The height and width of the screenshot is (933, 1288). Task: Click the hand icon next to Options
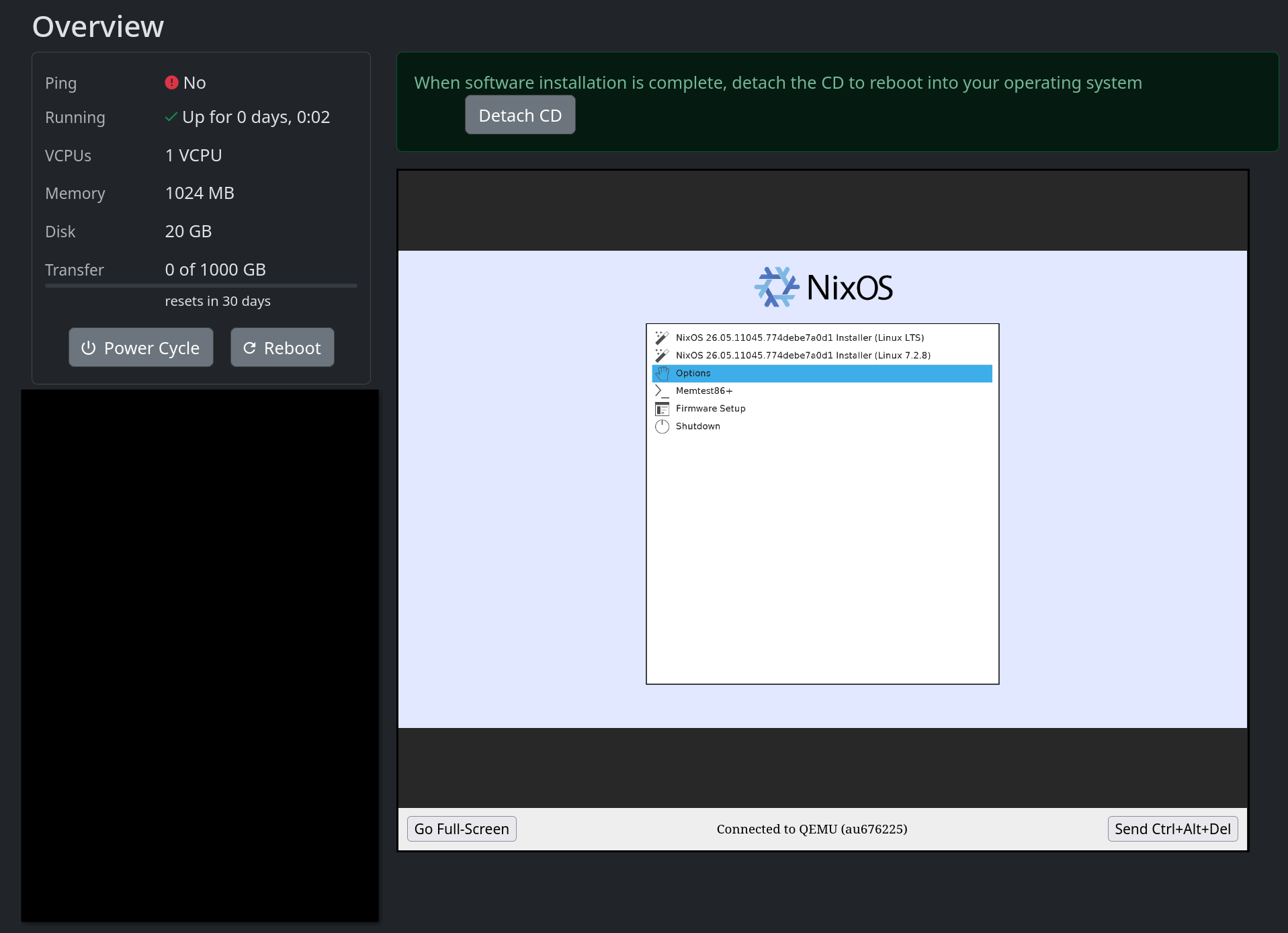tap(662, 373)
